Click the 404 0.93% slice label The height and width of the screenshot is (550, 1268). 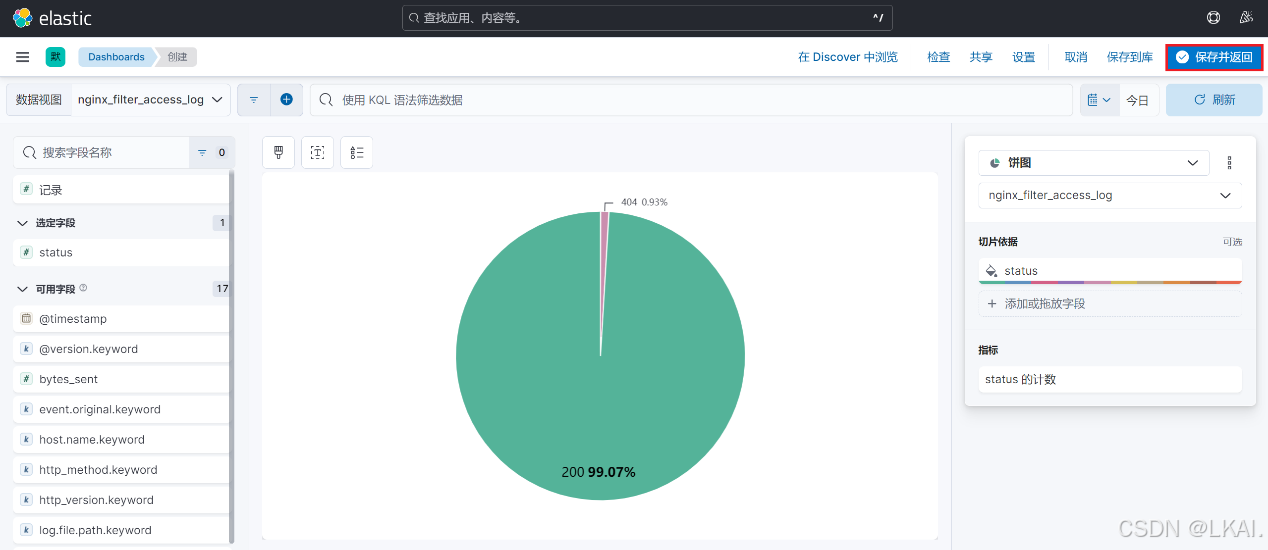tap(644, 202)
